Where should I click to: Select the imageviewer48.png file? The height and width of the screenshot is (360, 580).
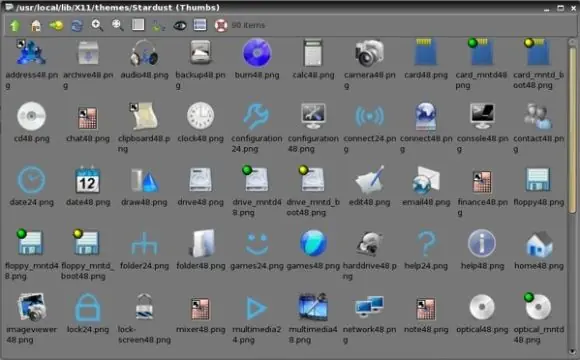pos(31,307)
